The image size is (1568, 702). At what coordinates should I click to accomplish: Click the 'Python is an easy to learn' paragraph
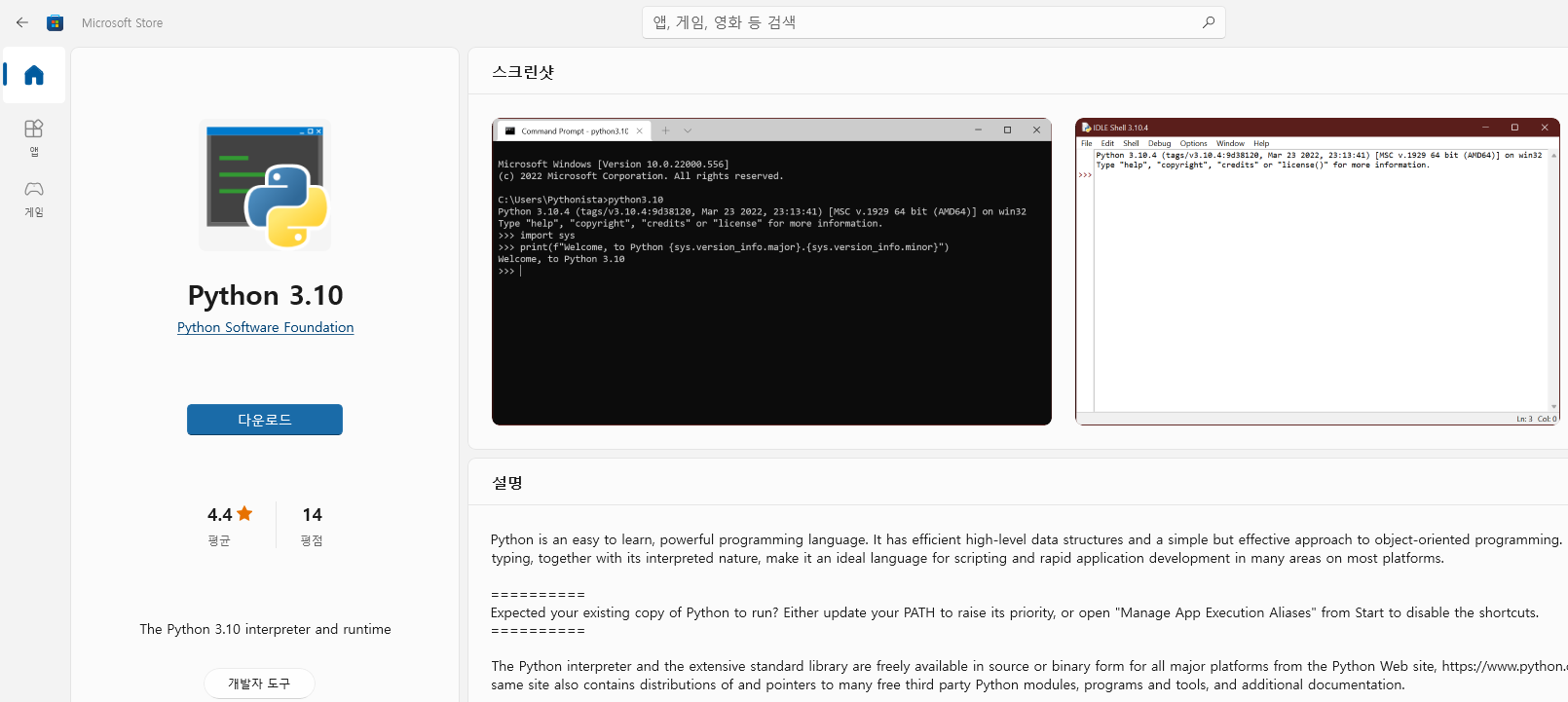pyautogui.click(x=1027, y=548)
